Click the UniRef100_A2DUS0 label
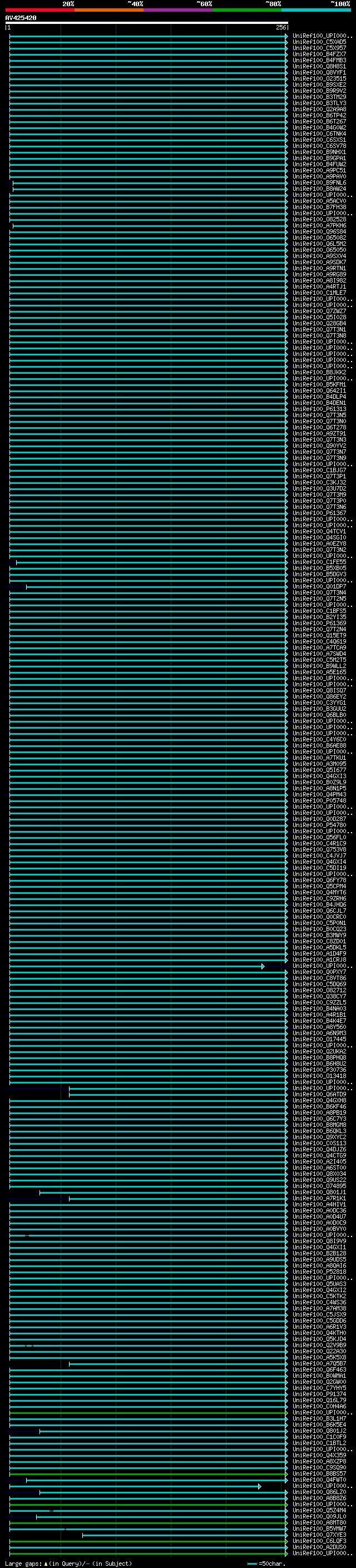Screen dimensions: 356x1568 (x=319, y=1547)
